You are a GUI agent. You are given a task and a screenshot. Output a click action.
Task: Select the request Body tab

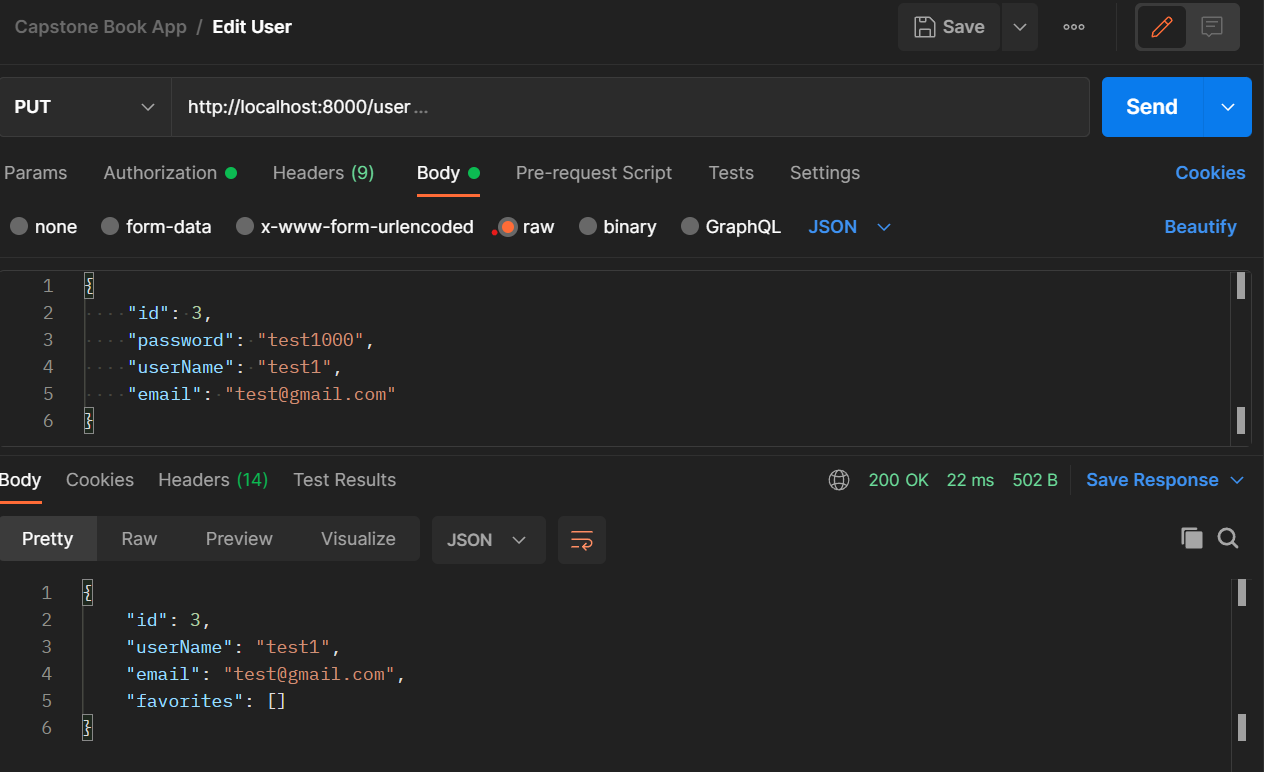point(448,173)
